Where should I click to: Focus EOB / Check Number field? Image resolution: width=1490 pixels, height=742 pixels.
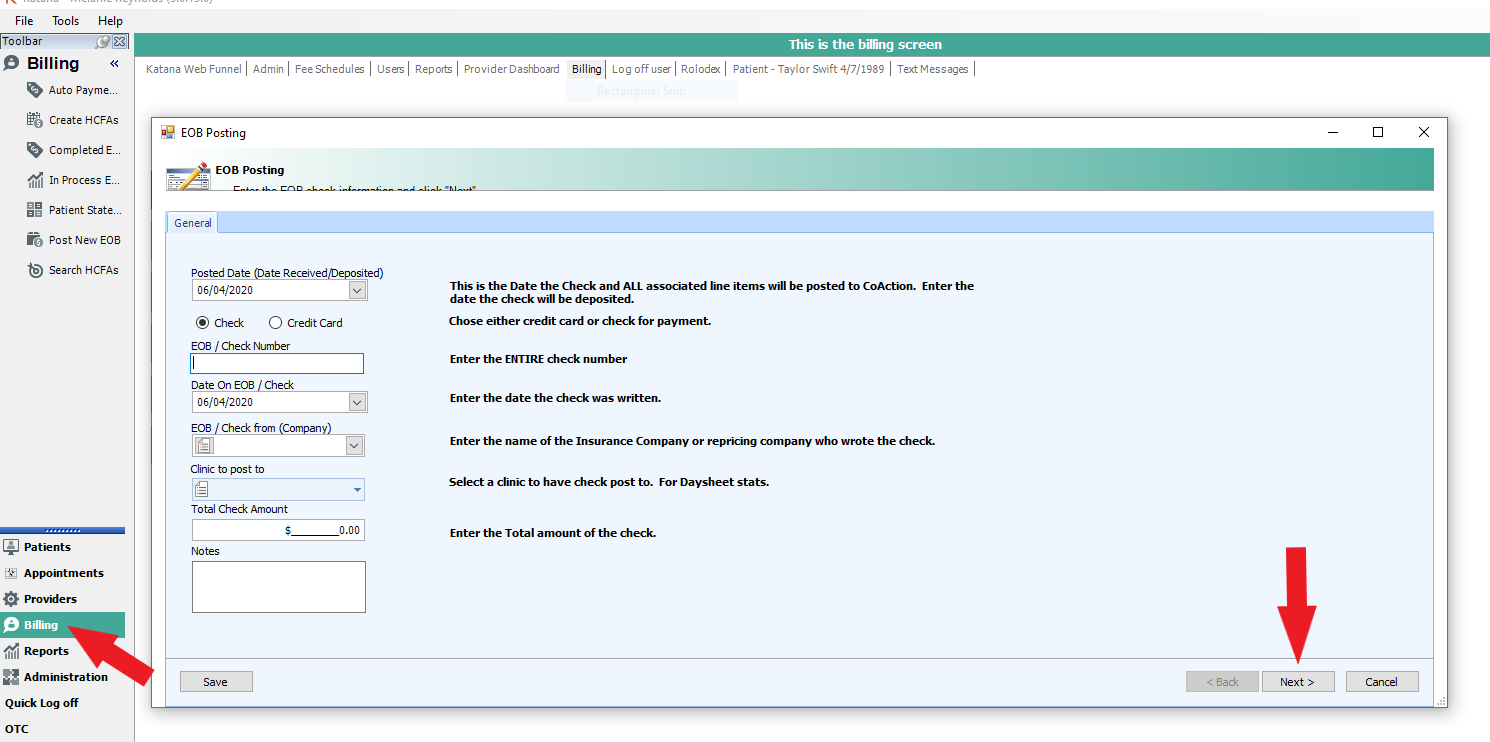tap(278, 364)
